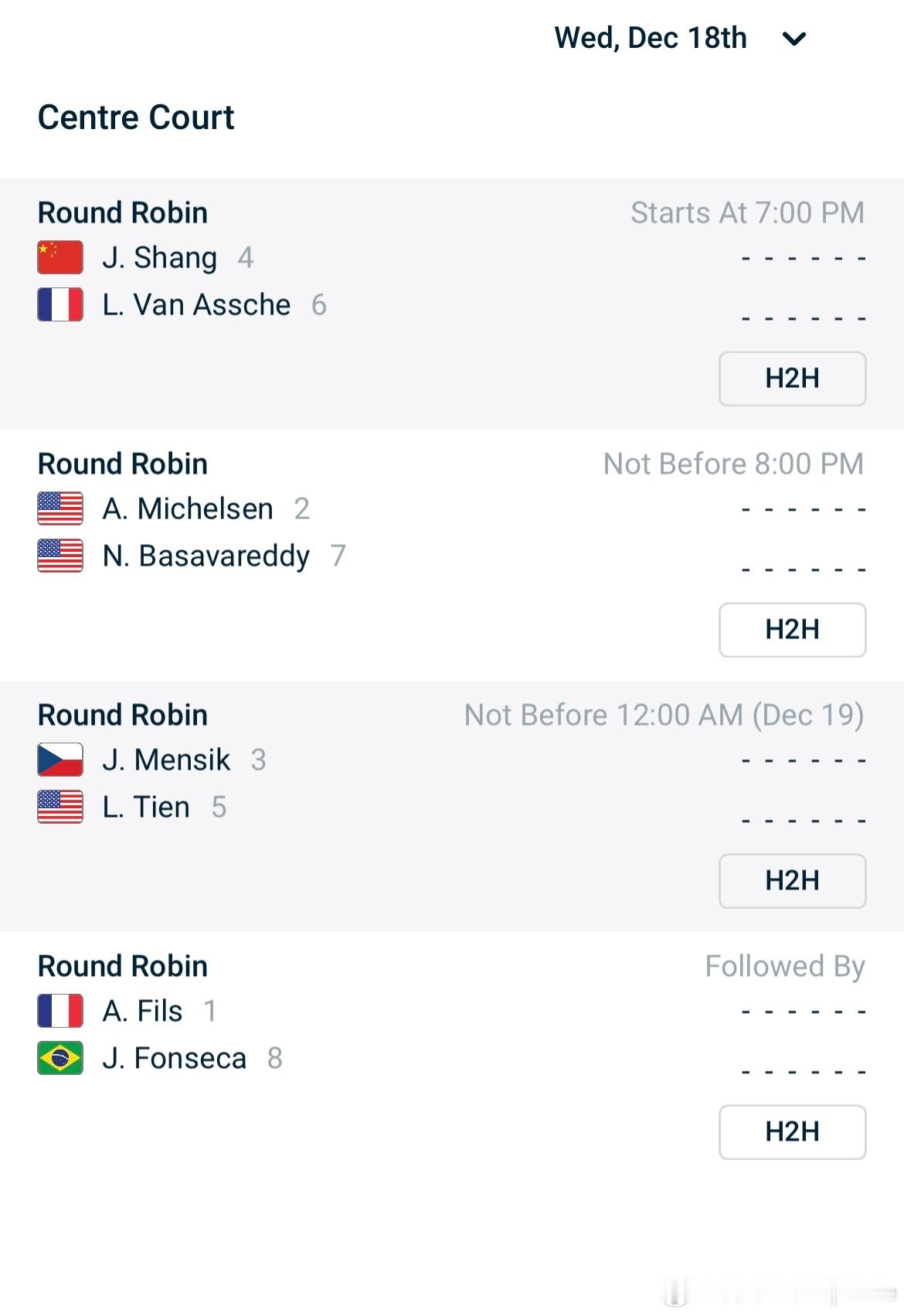904x1316 pixels.
Task: Open the Wed, Dec 18th date dropdown chevron
Action: (x=794, y=38)
